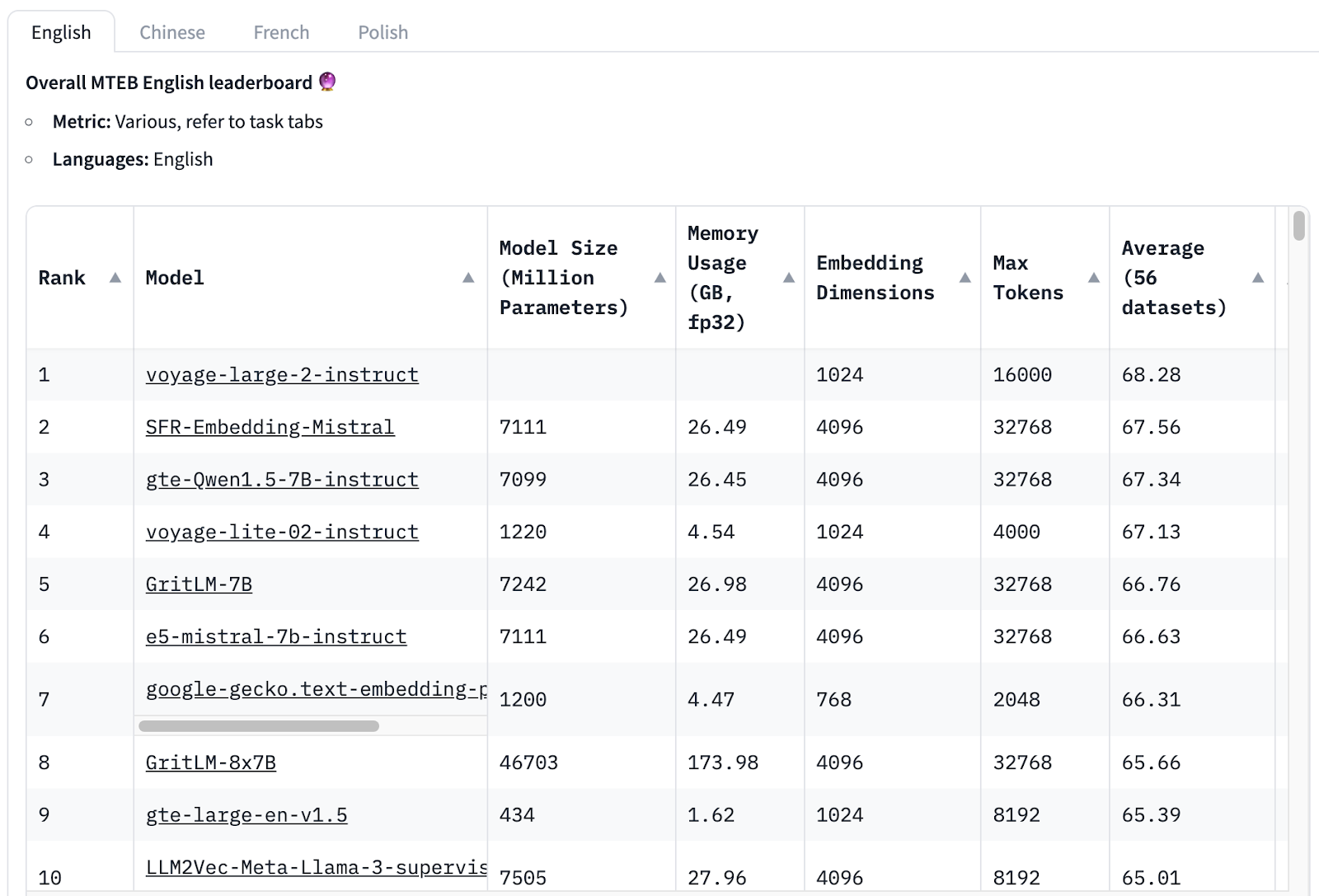Open gte-large-en-v1.5 model link
1319x896 pixels.
[x=246, y=815]
